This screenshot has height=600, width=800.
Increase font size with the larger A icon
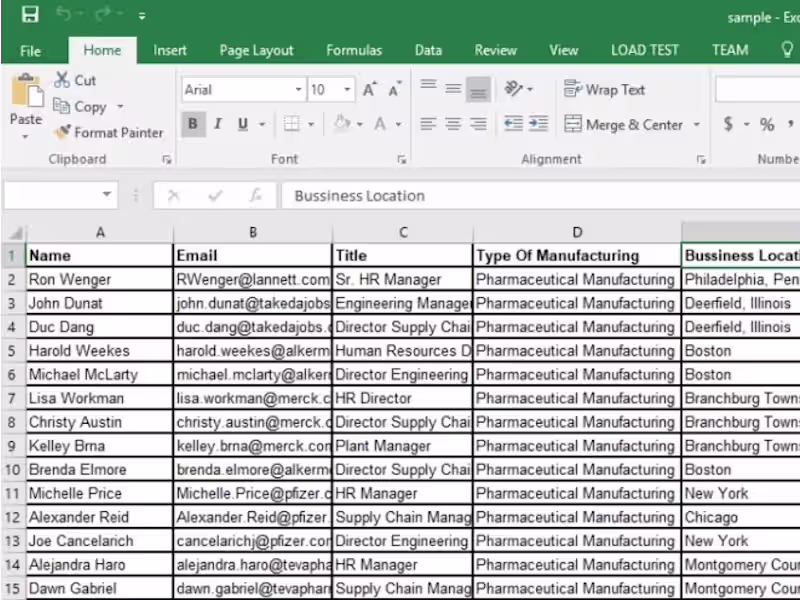(370, 89)
